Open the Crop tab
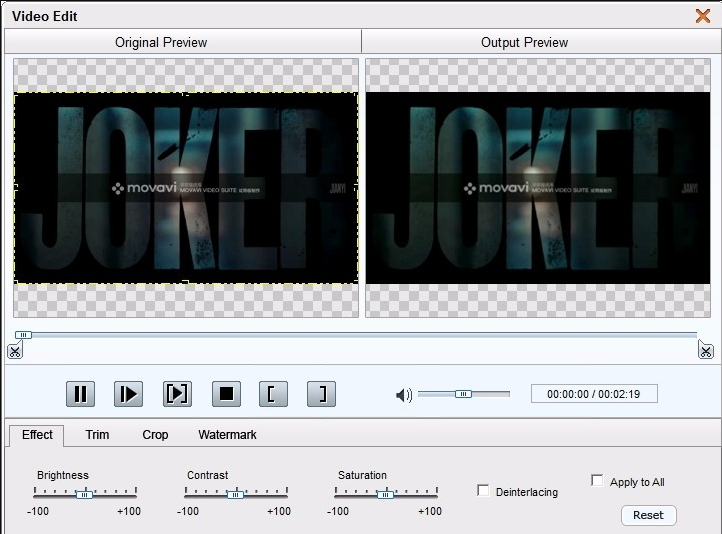The image size is (722, 534). (x=155, y=435)
